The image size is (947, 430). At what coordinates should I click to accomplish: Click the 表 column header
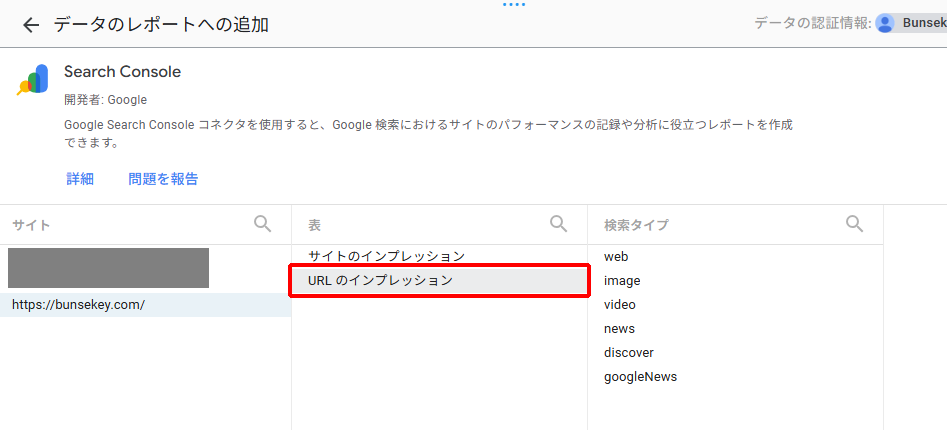pos(315,225)
